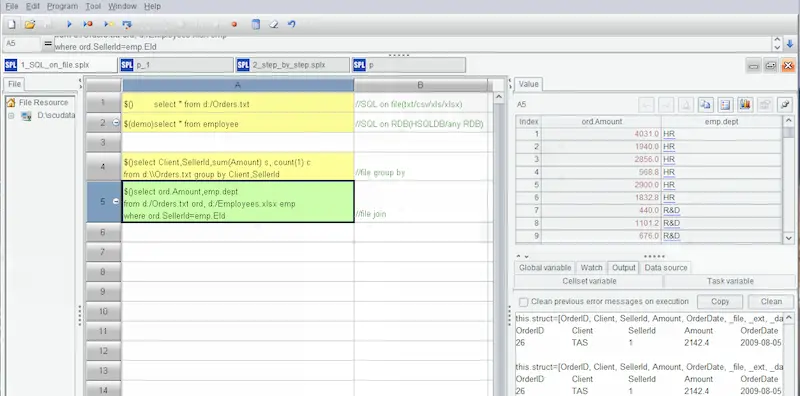
Task: Open the Task variable tab
Action: [730, 281]
